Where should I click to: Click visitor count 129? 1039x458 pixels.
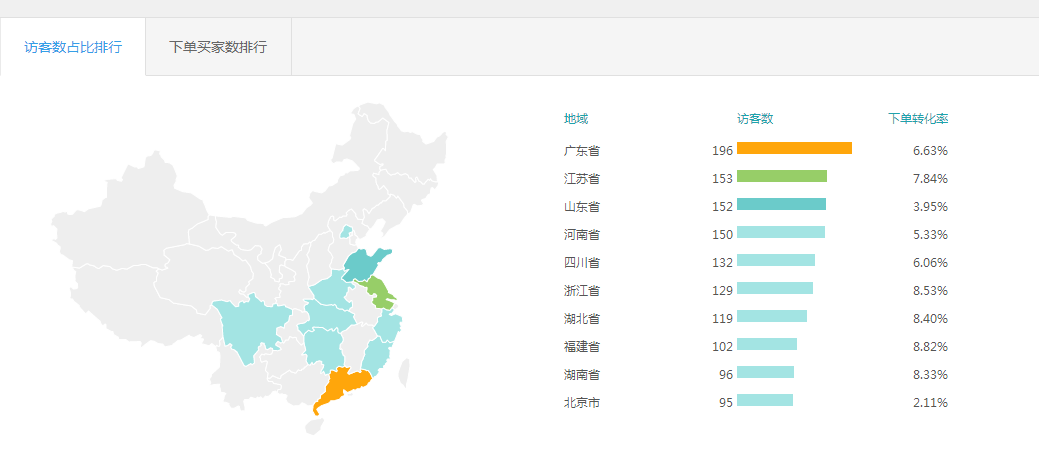click(x=723, y=290)
